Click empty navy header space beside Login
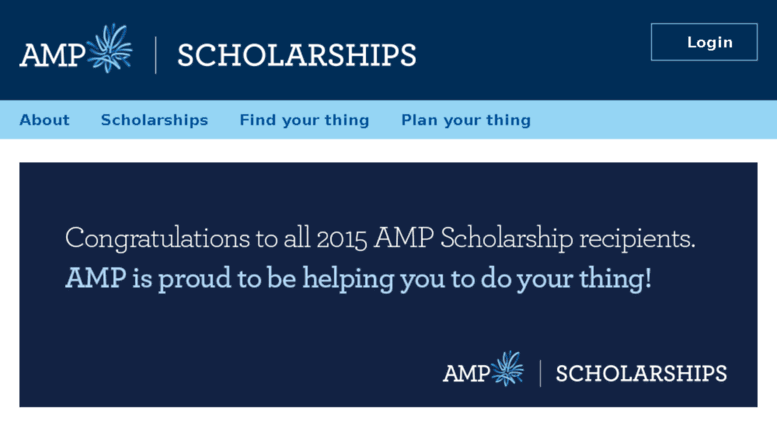The height and width of the screenshot is (423, 777). click(x=533, y=50)
